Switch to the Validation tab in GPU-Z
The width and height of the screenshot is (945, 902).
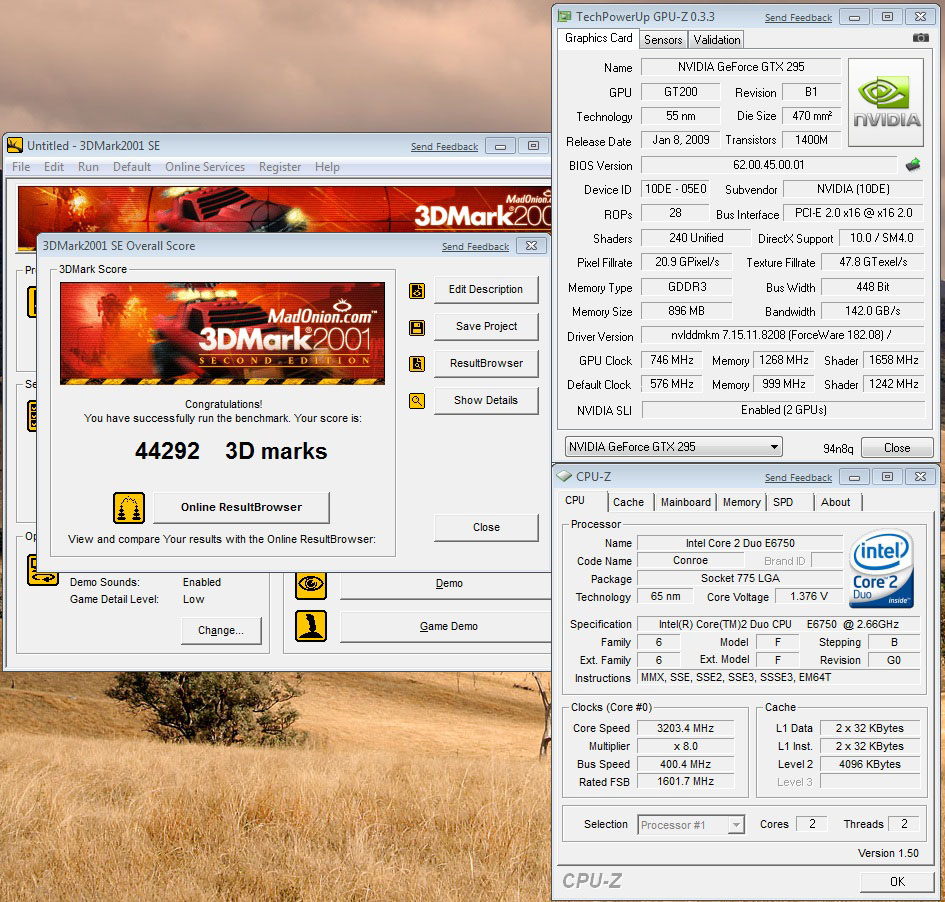pos(717,40)
